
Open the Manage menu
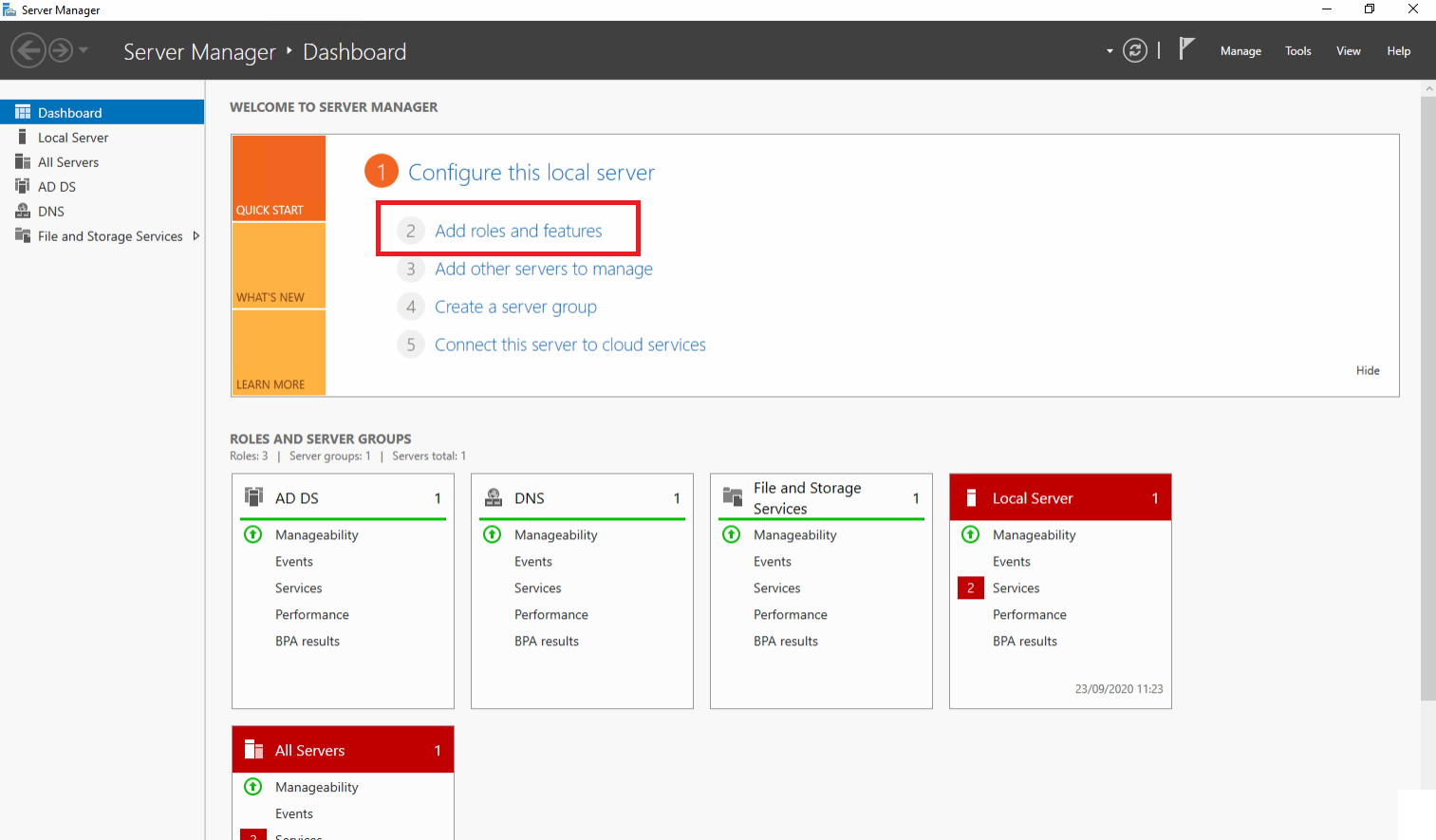pyautogui.click(x=1240, y=51)
